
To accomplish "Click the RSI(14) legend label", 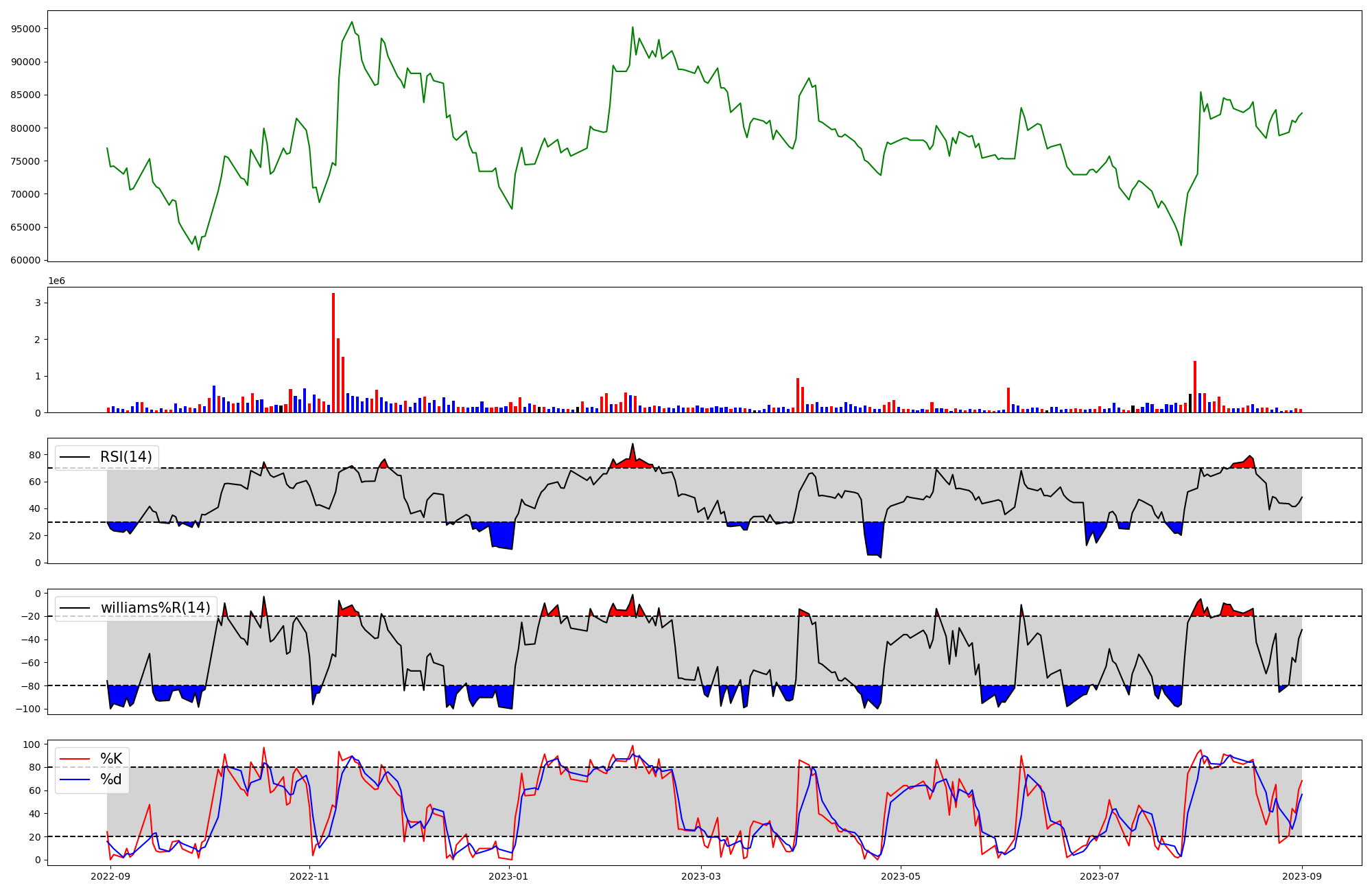I will click(x=126, y=457).
